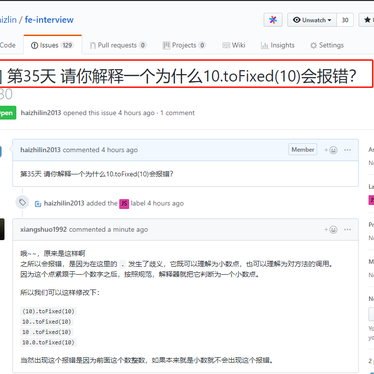The height and width of the screenshot is (374, 374).
Task: Click the code snippet 10.0.toFixed(10)
Action: point(49,342)
